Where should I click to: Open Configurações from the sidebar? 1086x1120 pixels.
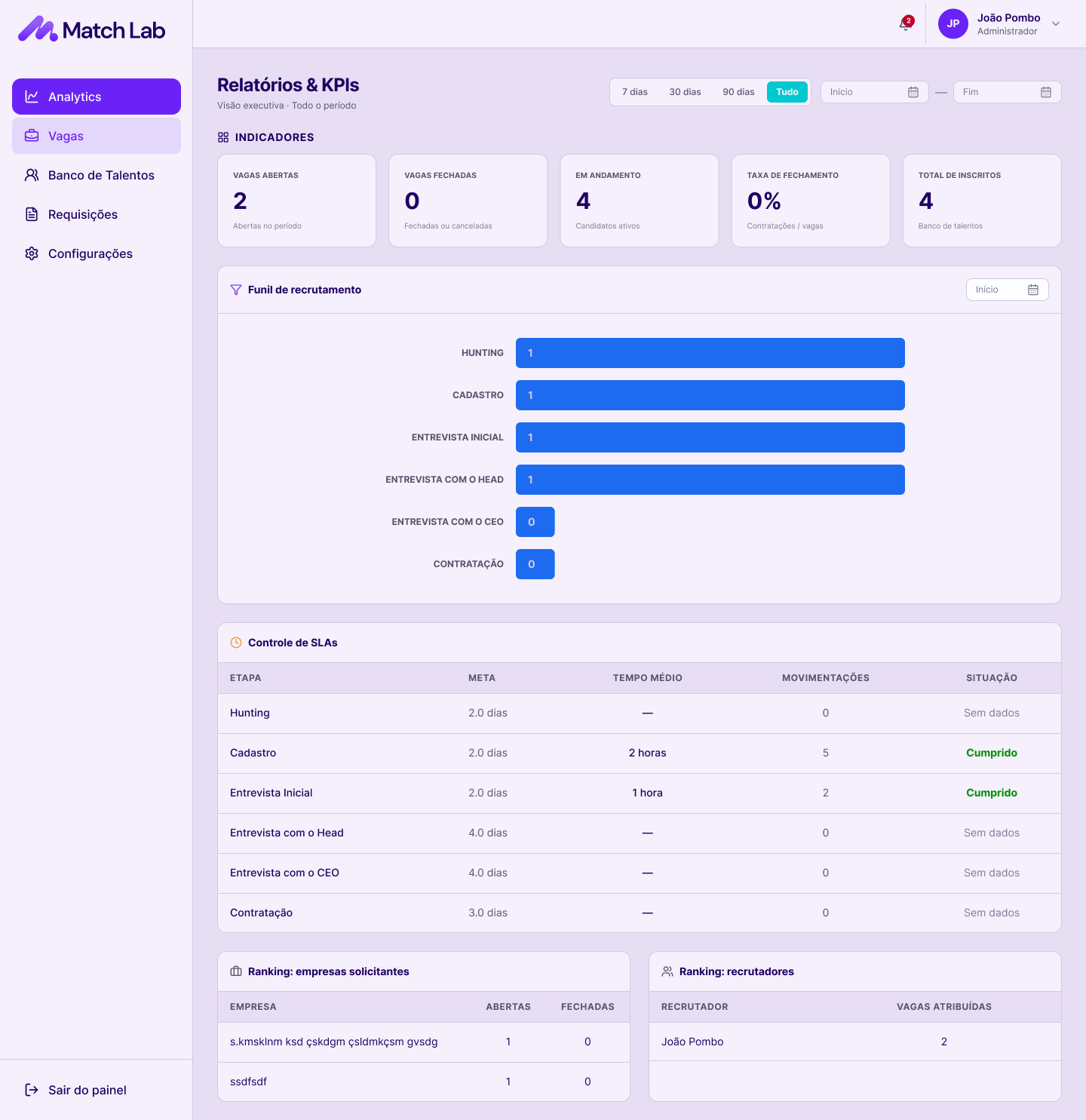point(97,253)
